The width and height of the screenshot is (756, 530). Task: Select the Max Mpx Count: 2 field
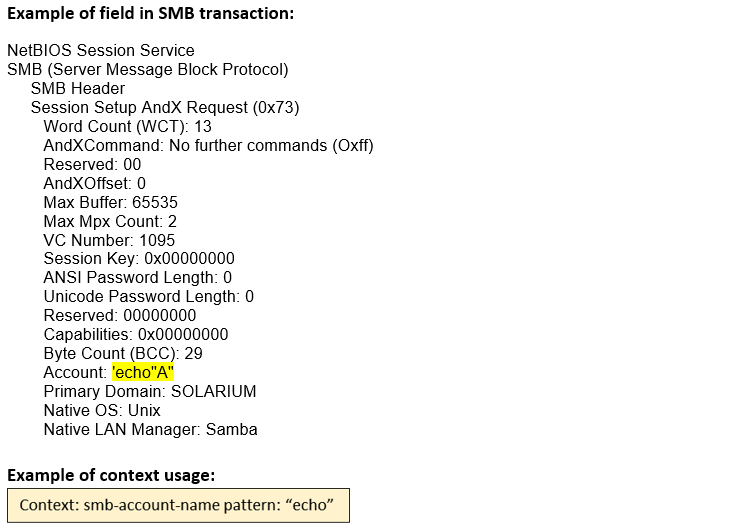click(110, 221)
